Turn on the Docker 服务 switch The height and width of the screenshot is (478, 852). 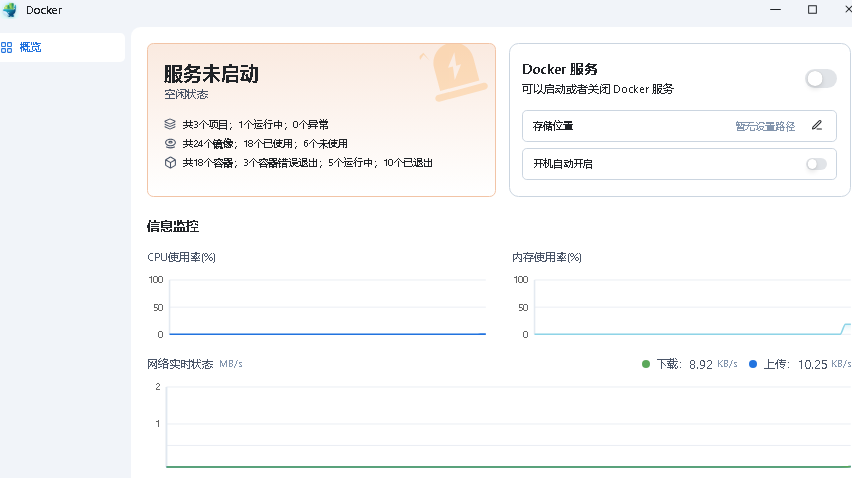[820, 79]
